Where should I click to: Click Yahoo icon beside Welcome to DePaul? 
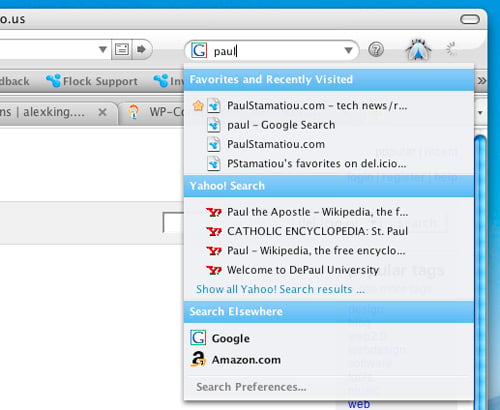click(214, 270)
